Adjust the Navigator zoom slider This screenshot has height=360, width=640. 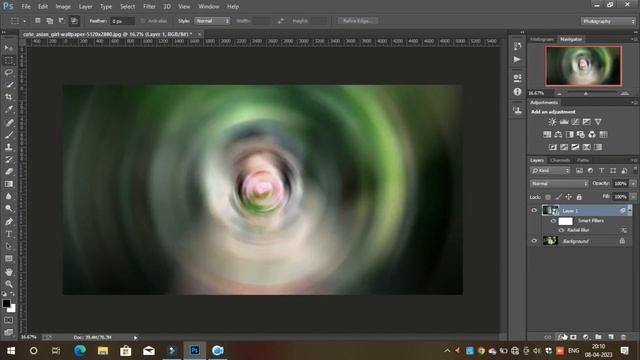click(586, 93)
